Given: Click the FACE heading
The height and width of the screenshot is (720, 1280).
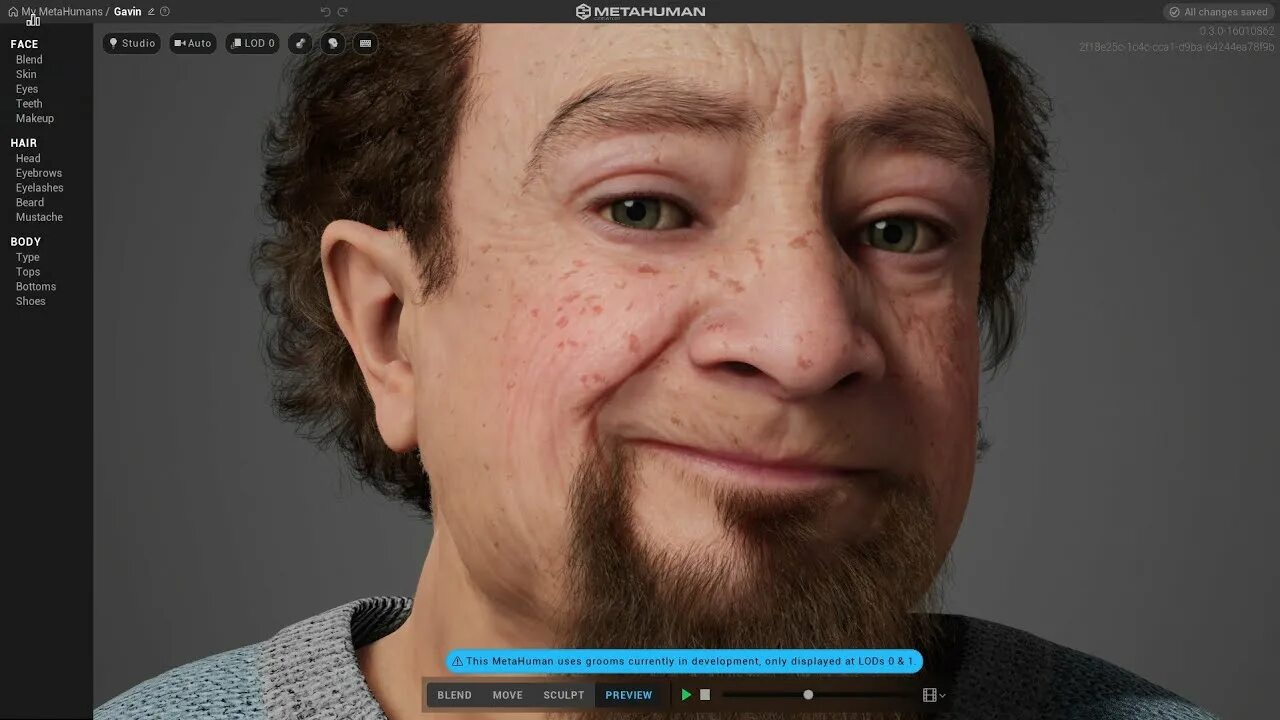Looking at the screenshot, I should pyautogui.click(x=24, y=44).
